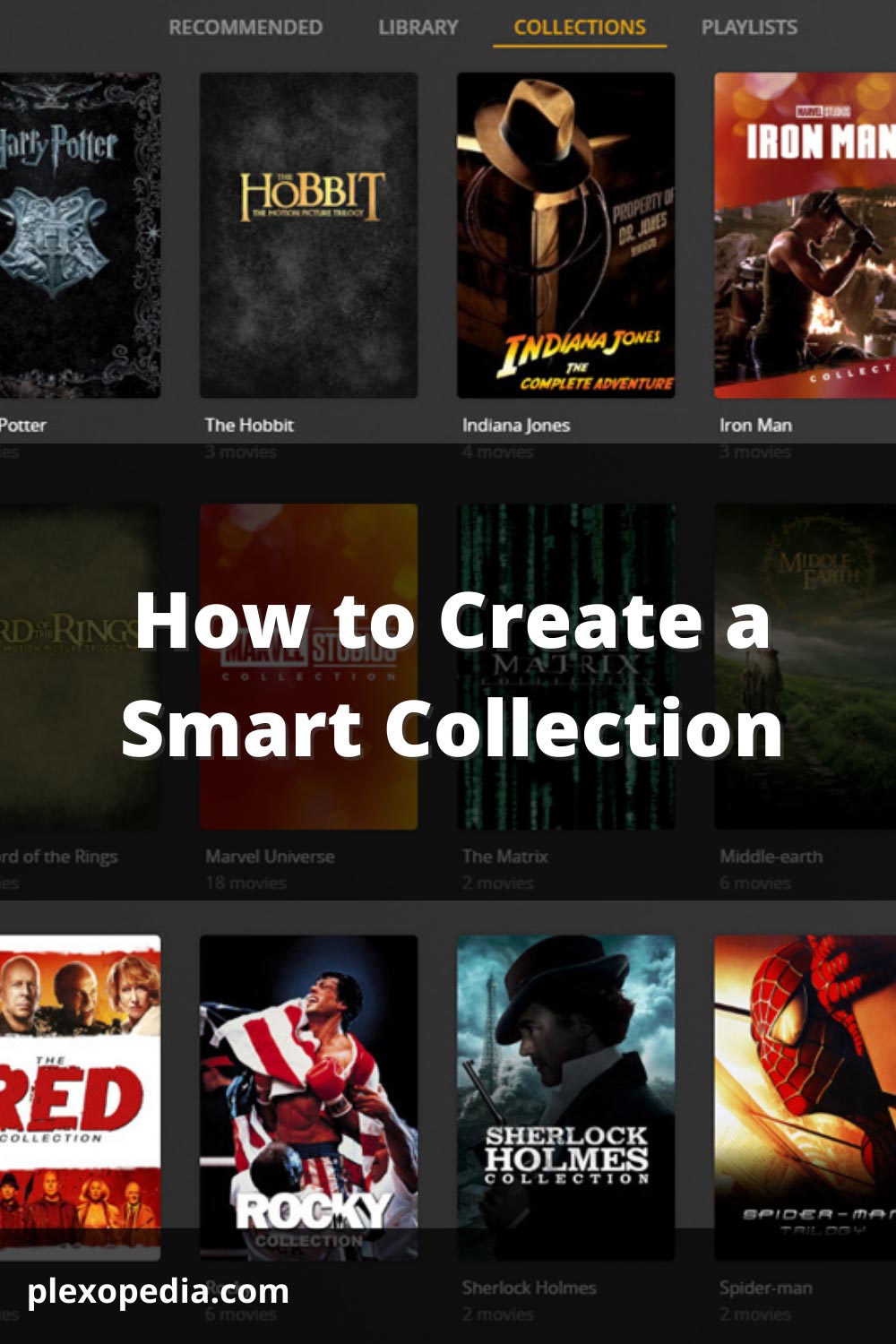The height and width of the screenshot is (1344, 896).
Task: View the Indiana Jones complete adventure collection
Action: coord(566,233)
